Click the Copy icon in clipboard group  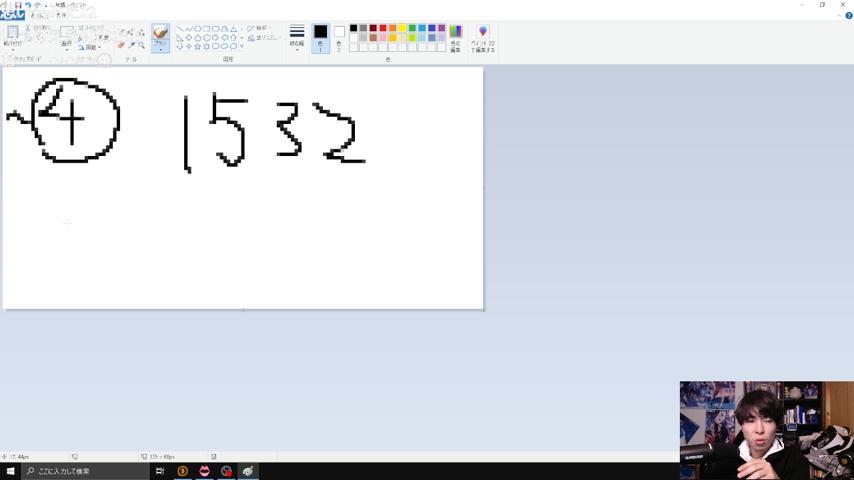click(x=28, y=38)
